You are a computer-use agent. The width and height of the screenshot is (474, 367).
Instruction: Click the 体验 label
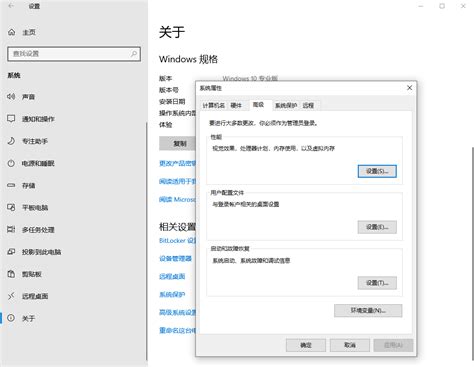click(x=165, y=124)
